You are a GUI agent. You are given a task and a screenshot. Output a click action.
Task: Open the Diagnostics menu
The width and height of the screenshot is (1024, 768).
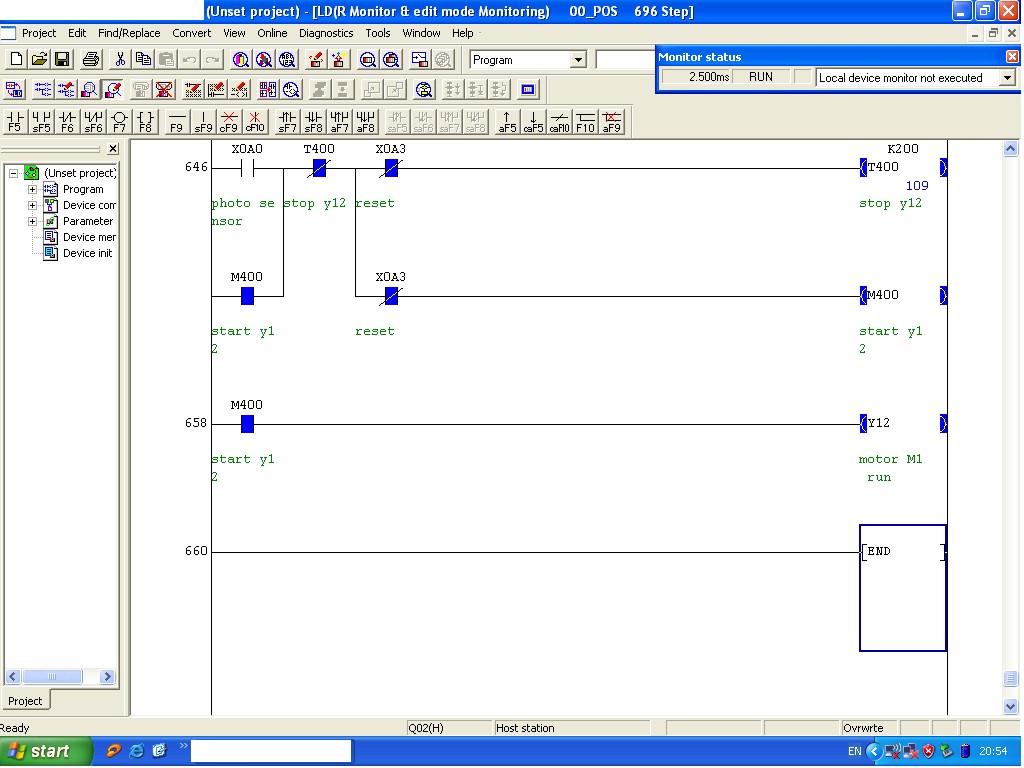[x=325, y=33]
